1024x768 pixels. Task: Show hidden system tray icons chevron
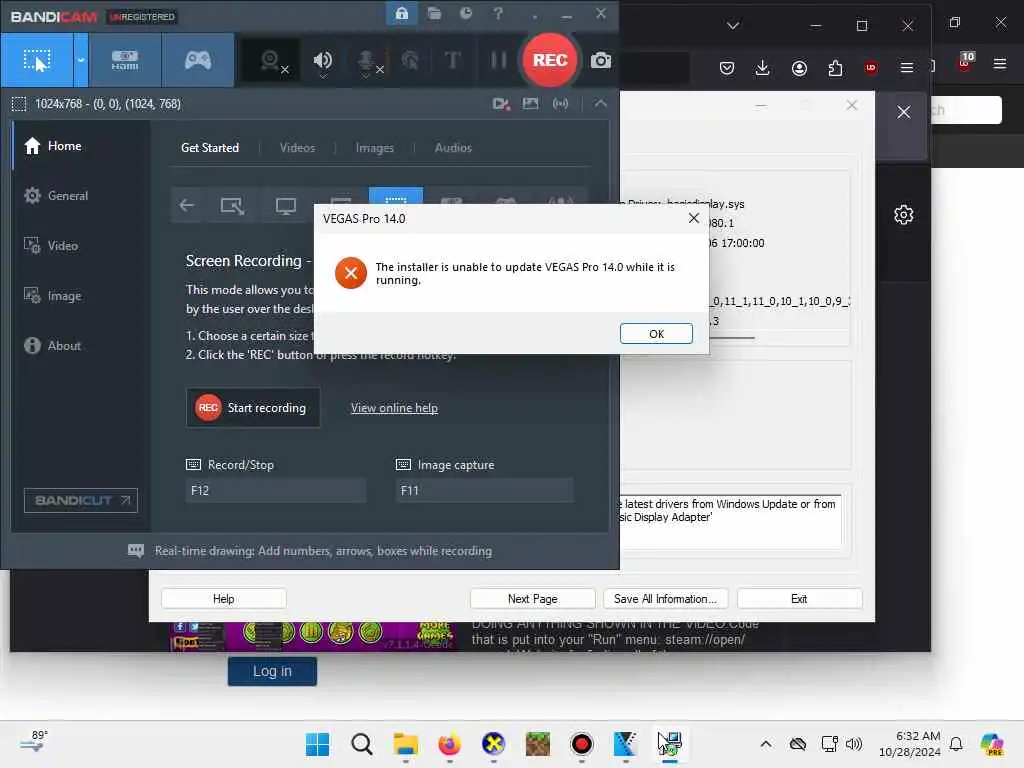coord(765,744)
